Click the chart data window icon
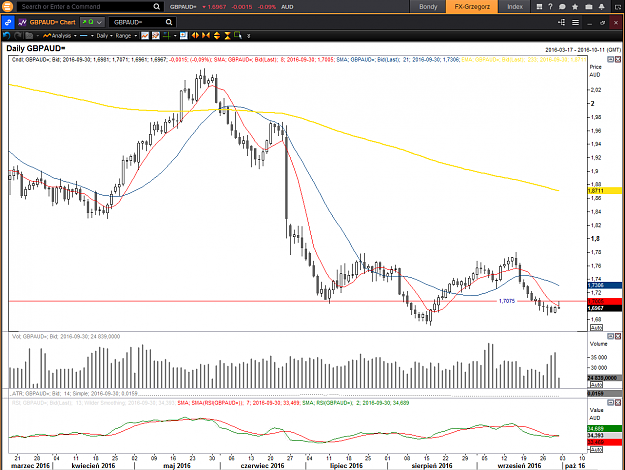 (x=183, y=36)
